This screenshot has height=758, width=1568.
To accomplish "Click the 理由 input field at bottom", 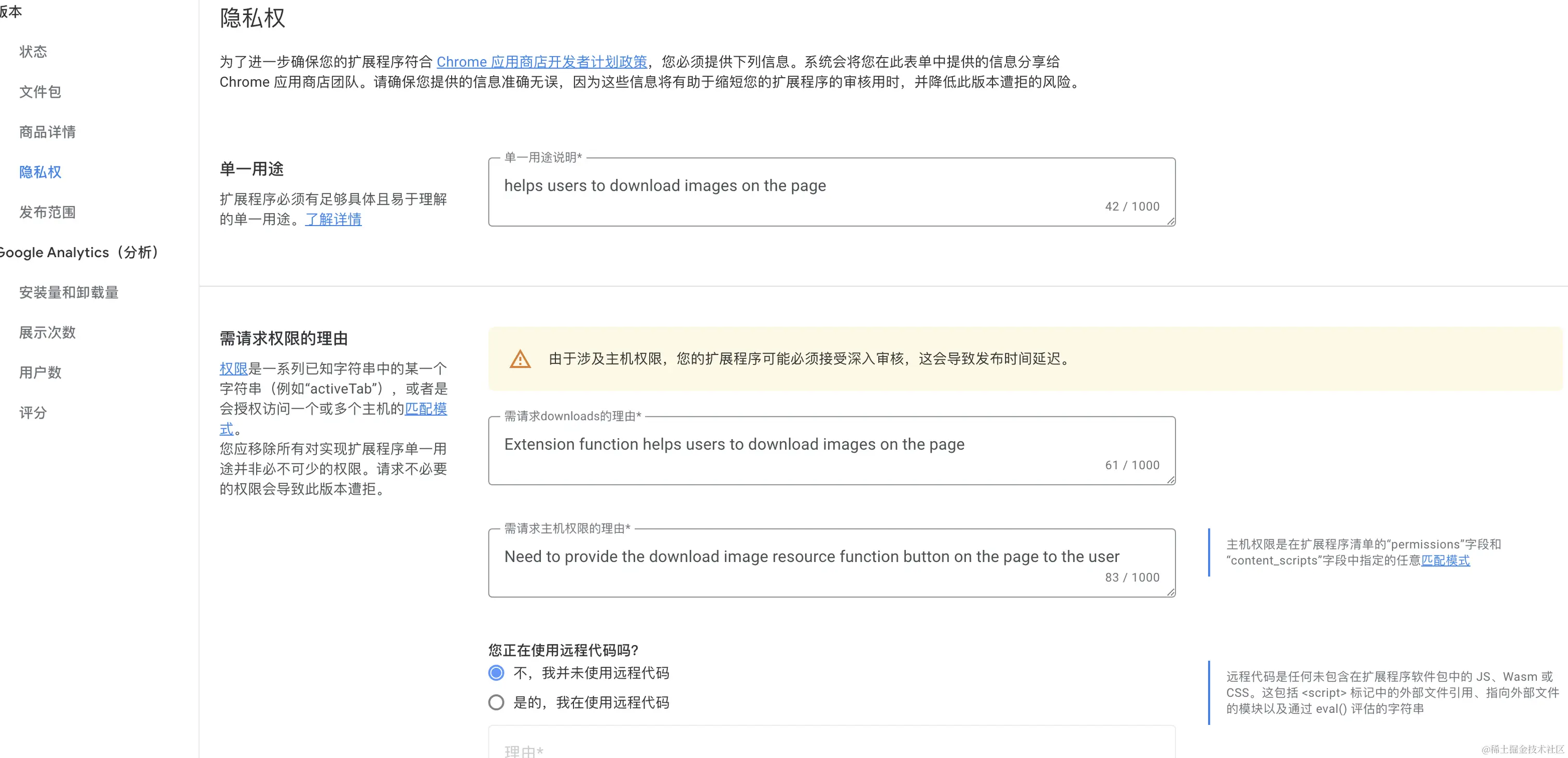I will tap(831, 748).
